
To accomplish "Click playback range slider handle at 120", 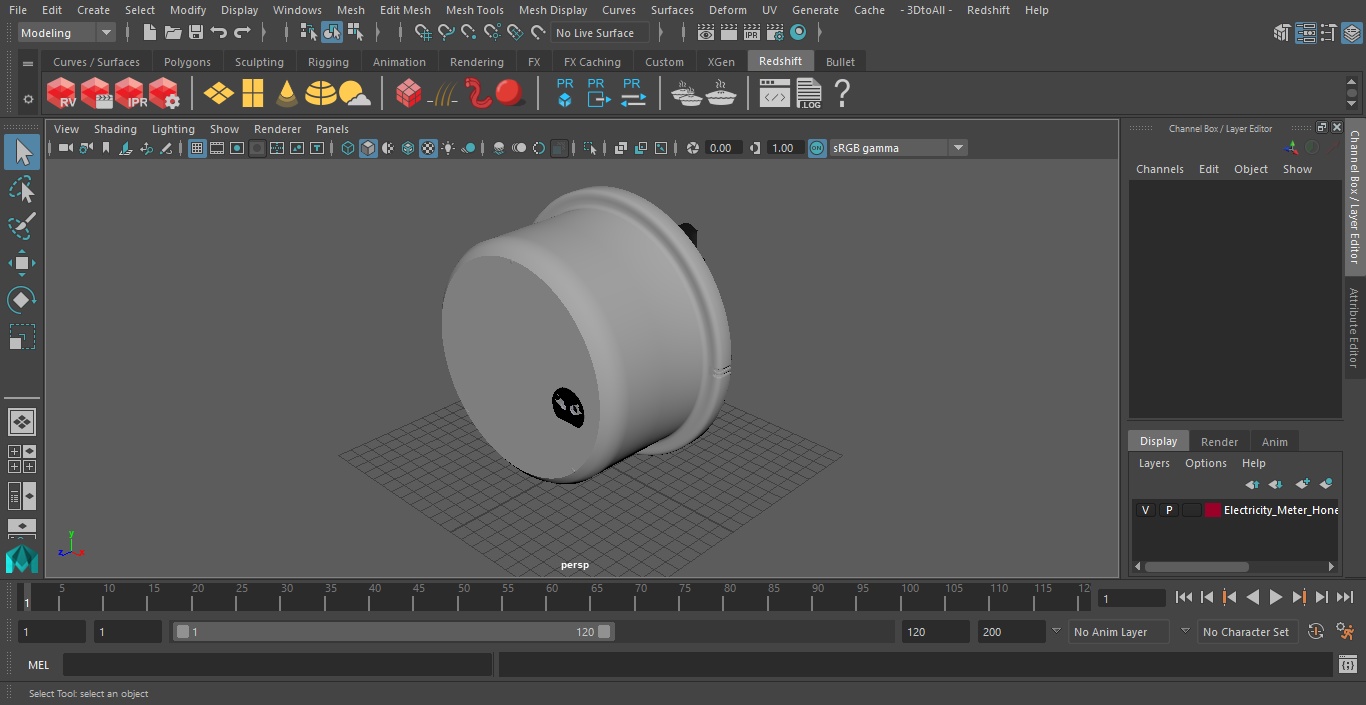I will click(604, 632).
